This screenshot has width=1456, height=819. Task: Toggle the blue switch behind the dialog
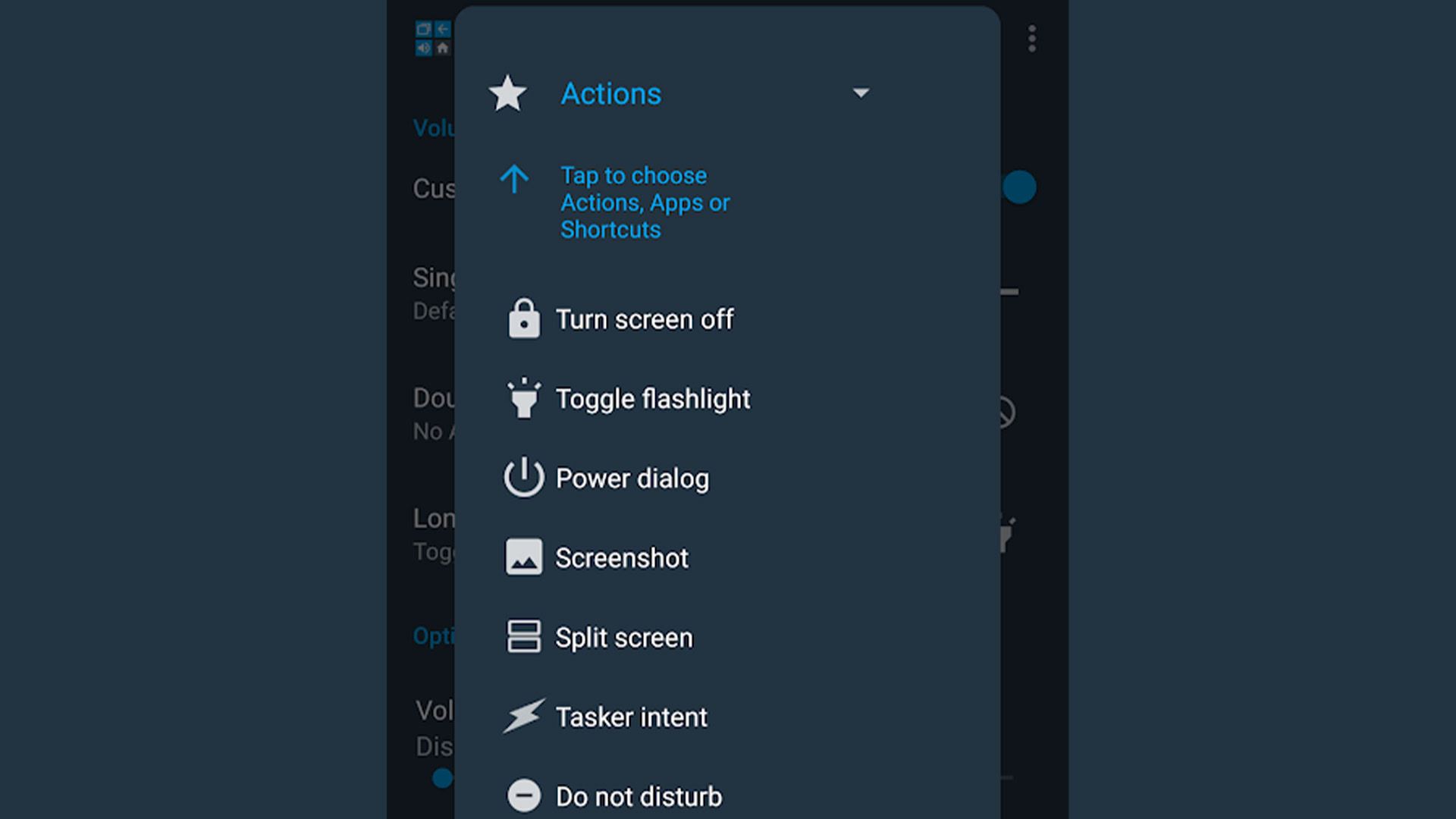click(x=1019, y=187)
